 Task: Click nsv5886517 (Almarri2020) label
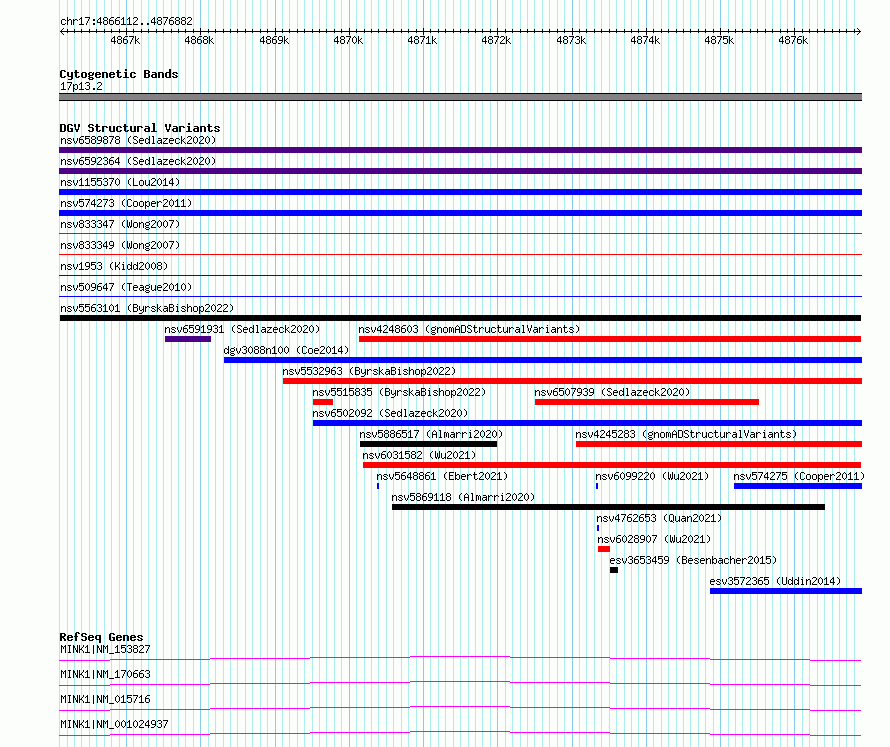431,434
